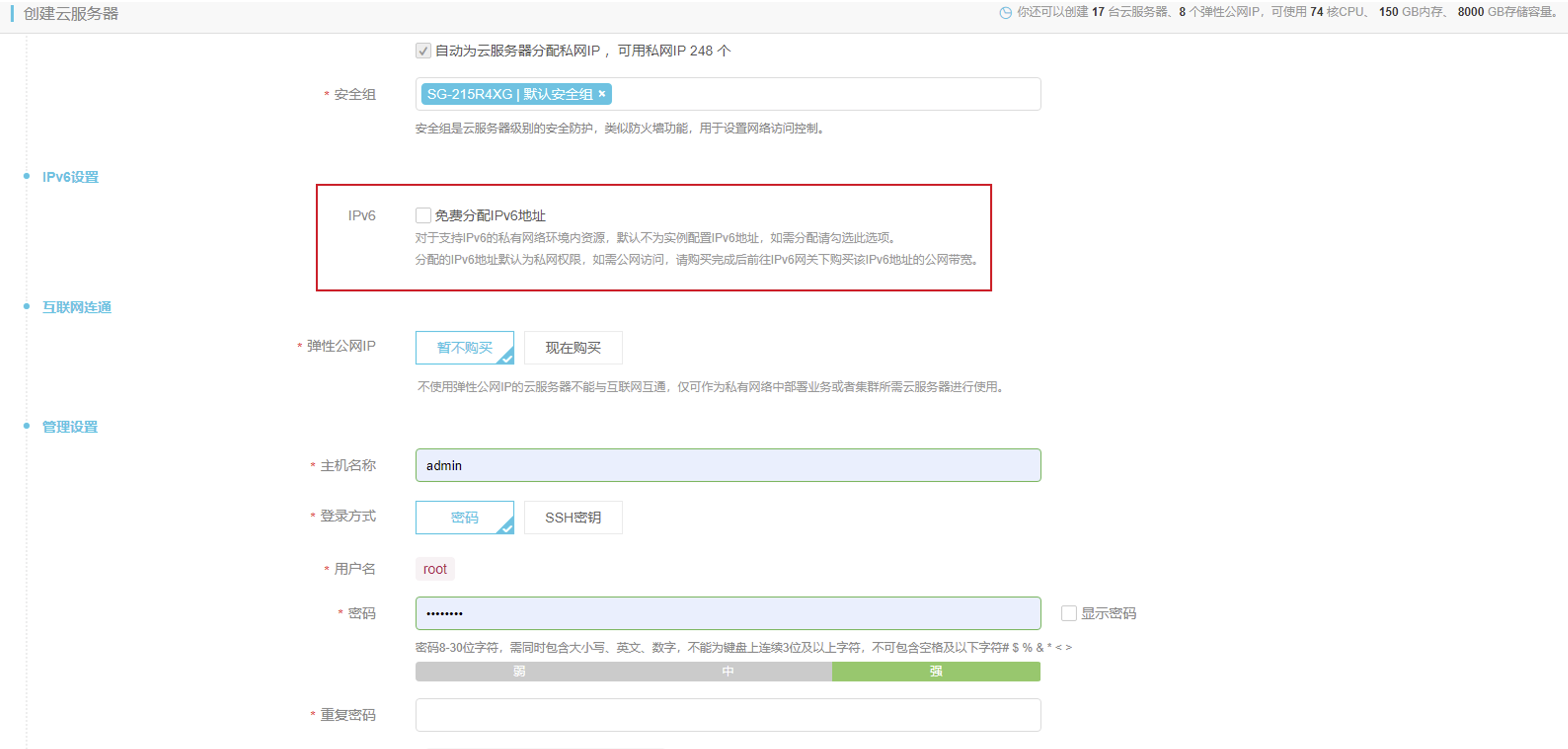
Task: Select 暂不购买 for elastic public IP
Action: [x=464, y=348]
